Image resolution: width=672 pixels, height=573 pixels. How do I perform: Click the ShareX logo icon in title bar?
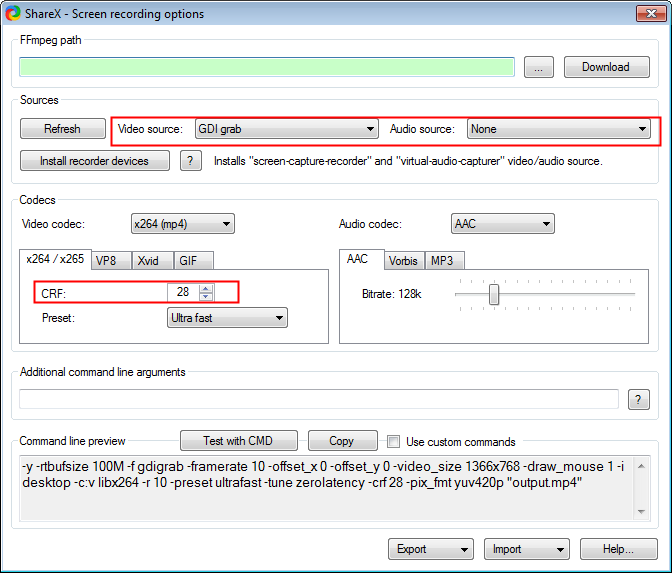13,13
